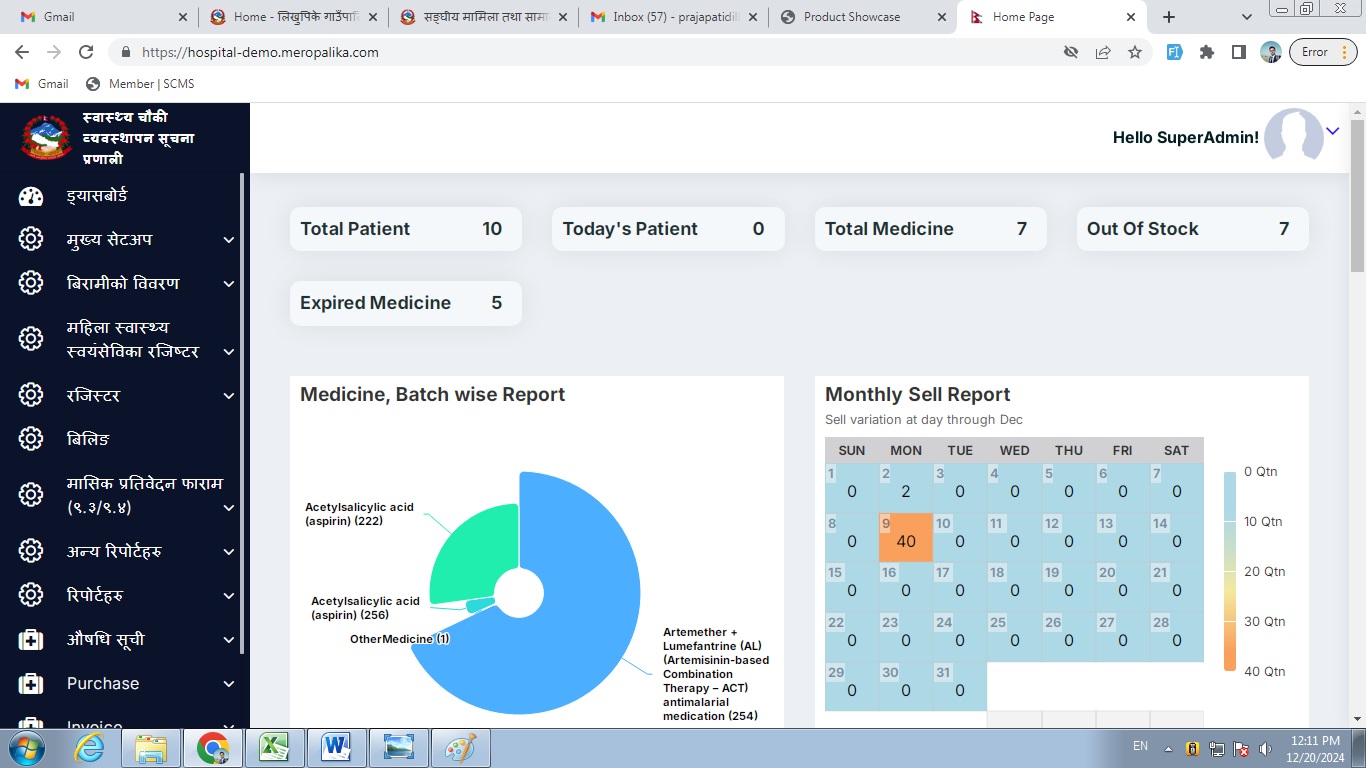Screen dimensions: 1366x768
Task: Click the browser reload page icon
Action: [x=86, y=52]
